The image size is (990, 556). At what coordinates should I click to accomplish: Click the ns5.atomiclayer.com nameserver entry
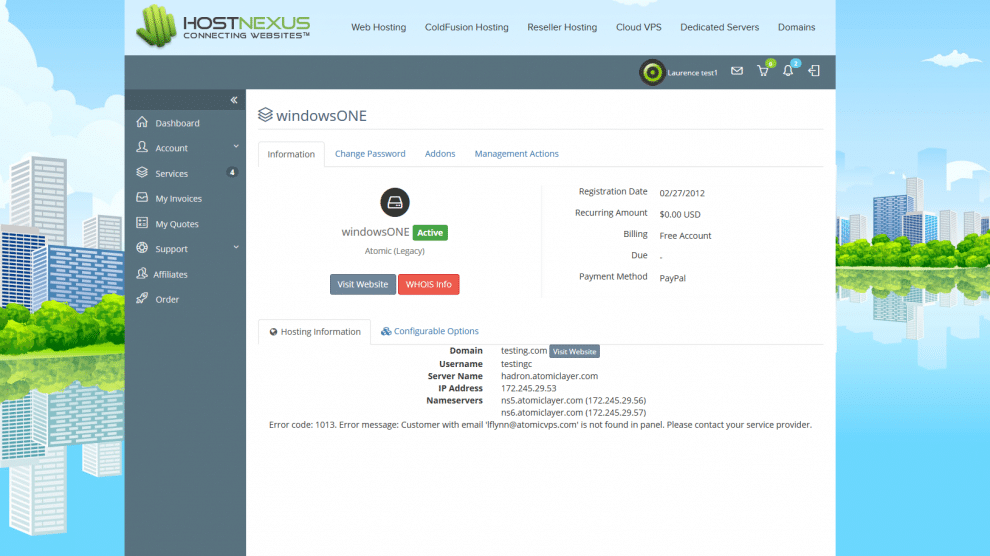click(573, 400)
